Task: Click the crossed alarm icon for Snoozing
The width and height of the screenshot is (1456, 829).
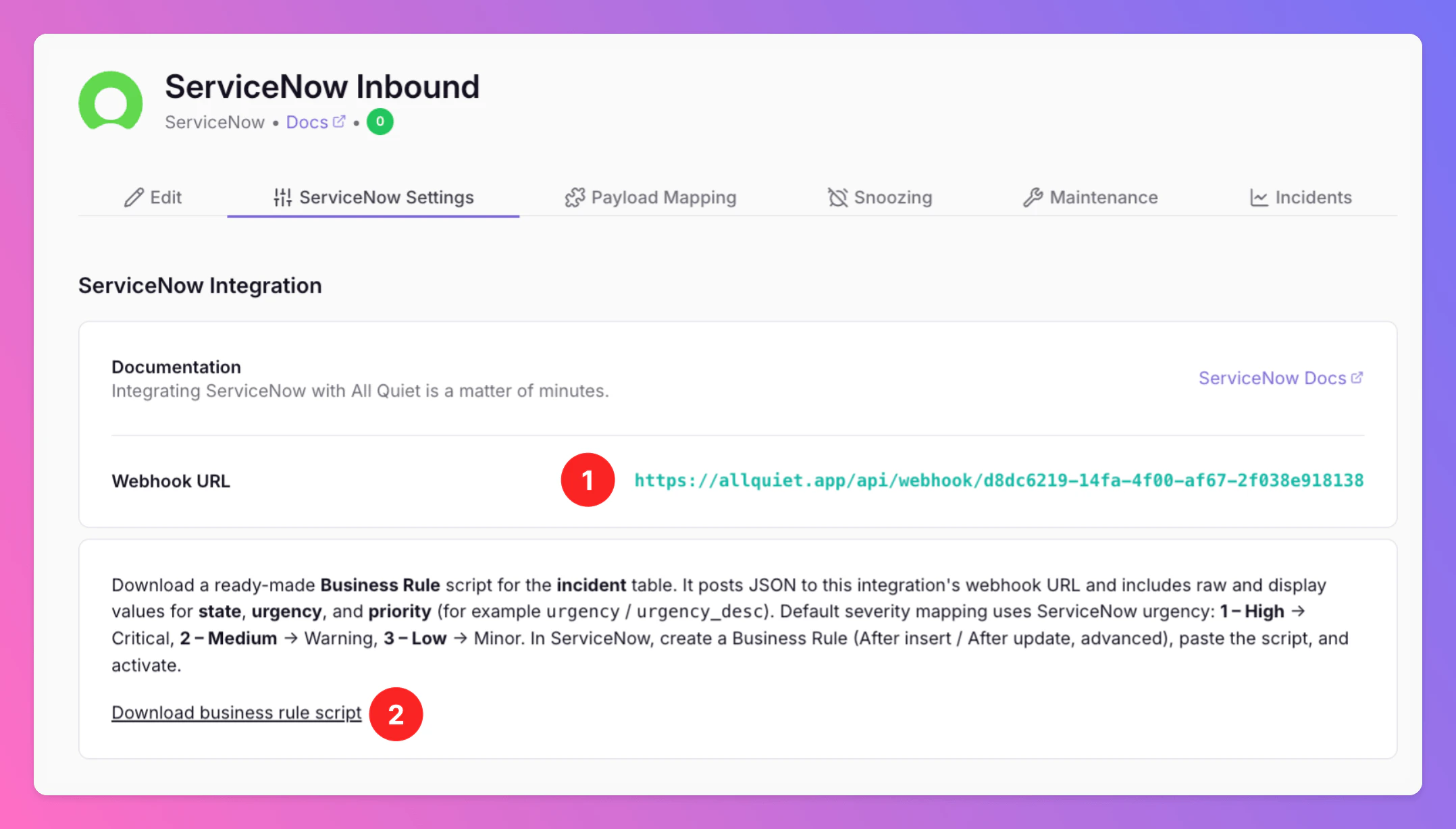Action: click(x=837, y=197)
